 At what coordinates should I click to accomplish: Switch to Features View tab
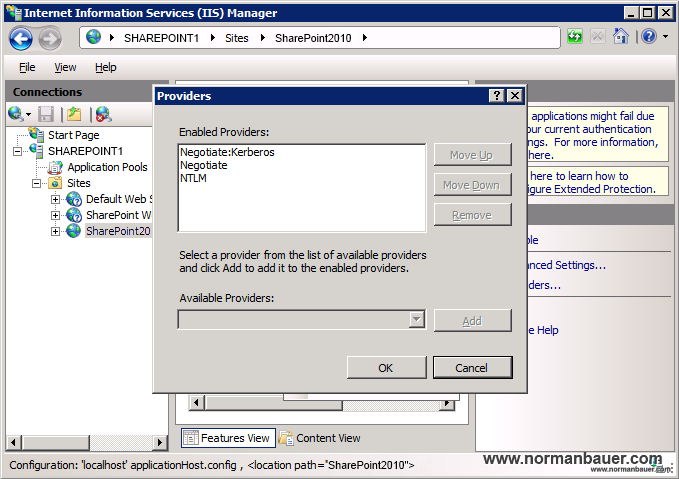pos(228,438)
